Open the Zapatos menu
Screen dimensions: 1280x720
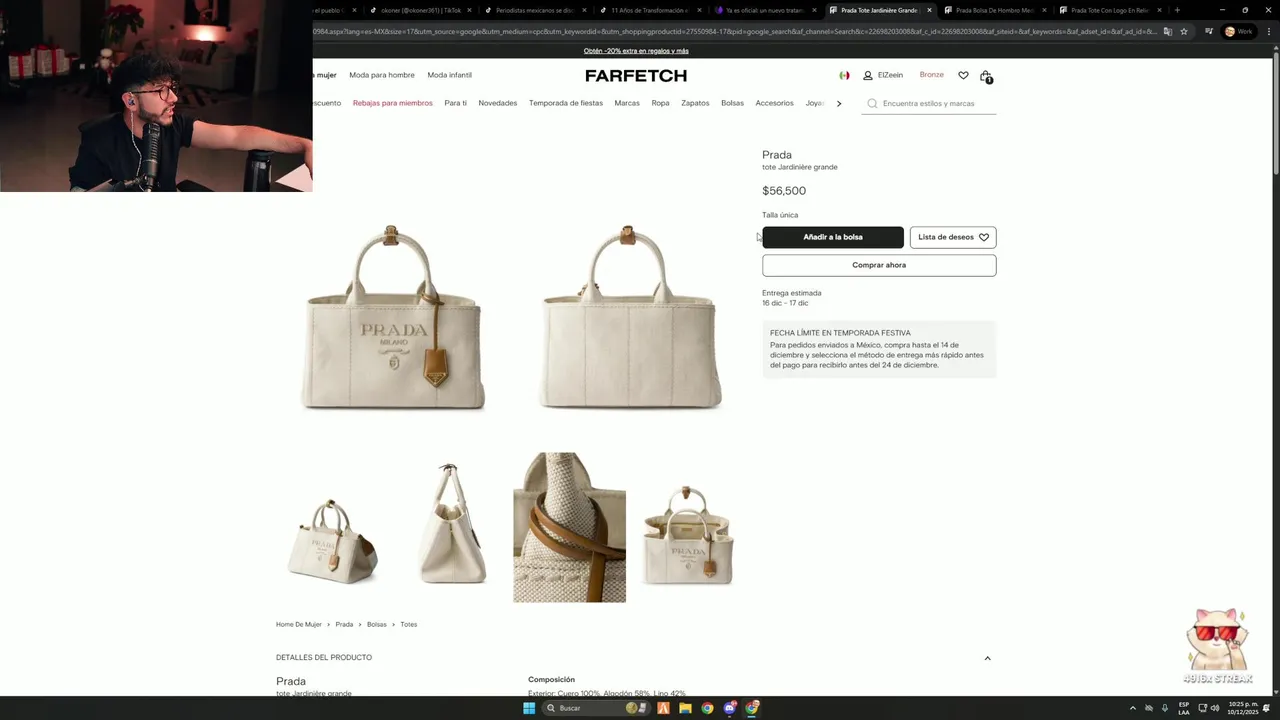click(x=695, y=103)
